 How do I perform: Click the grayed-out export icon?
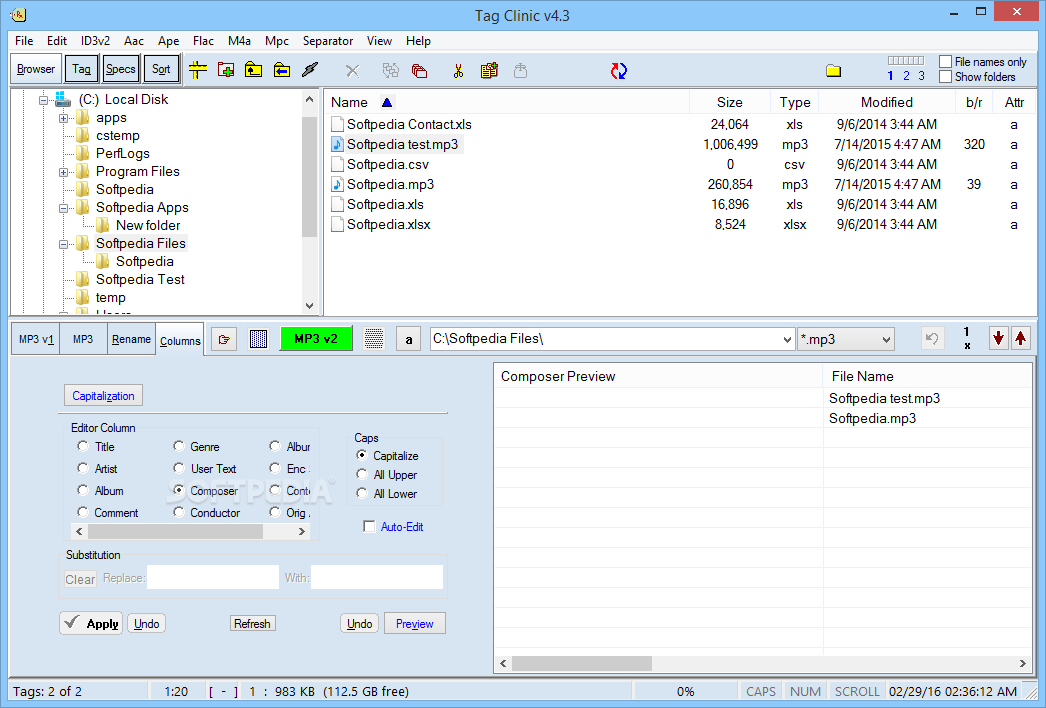click(520, 70)
